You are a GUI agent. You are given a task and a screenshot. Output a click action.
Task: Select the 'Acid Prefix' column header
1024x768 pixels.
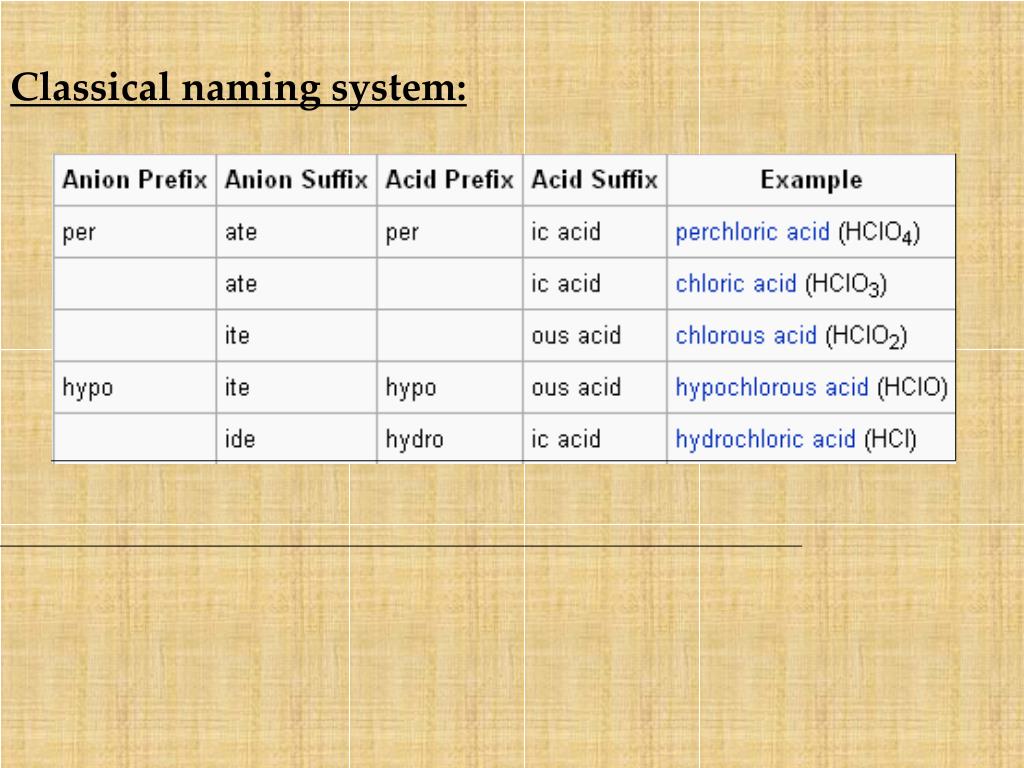[x=449, y=180]
